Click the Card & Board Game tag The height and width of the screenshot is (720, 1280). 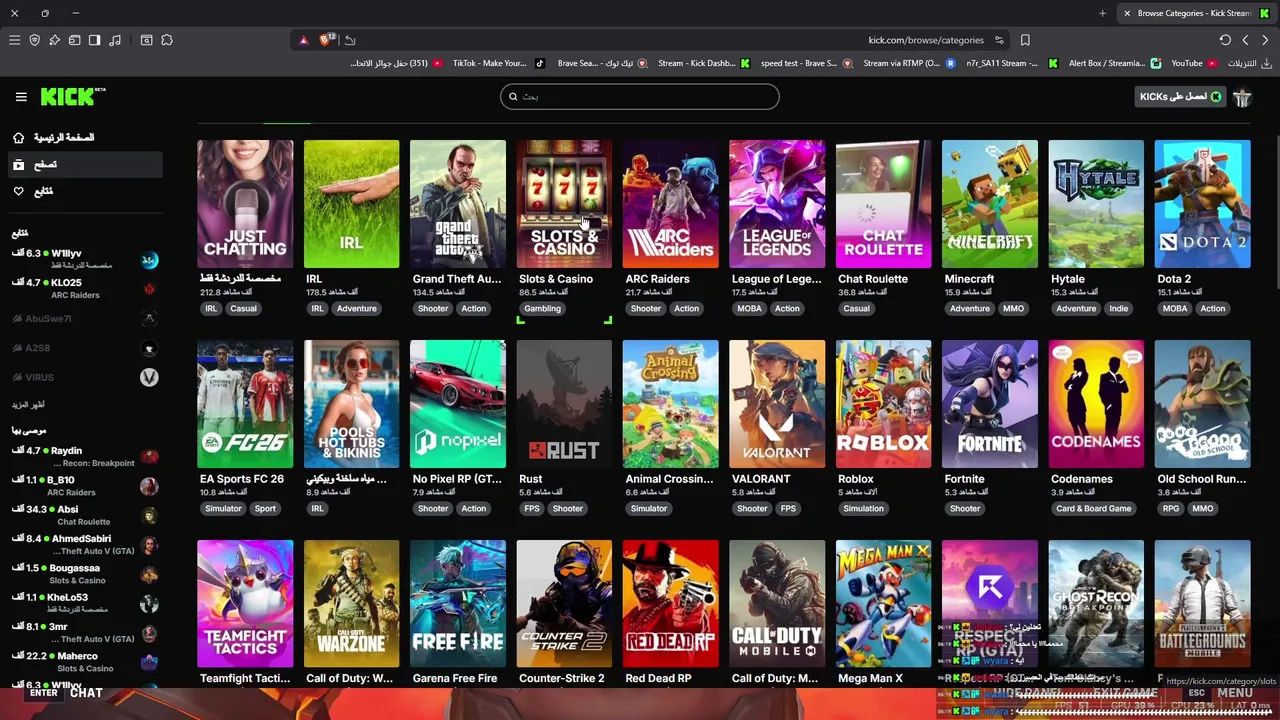1093,509
